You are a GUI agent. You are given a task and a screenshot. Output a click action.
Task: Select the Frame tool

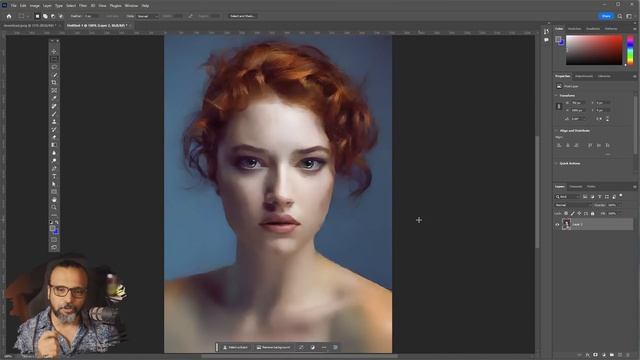(54, 91)
